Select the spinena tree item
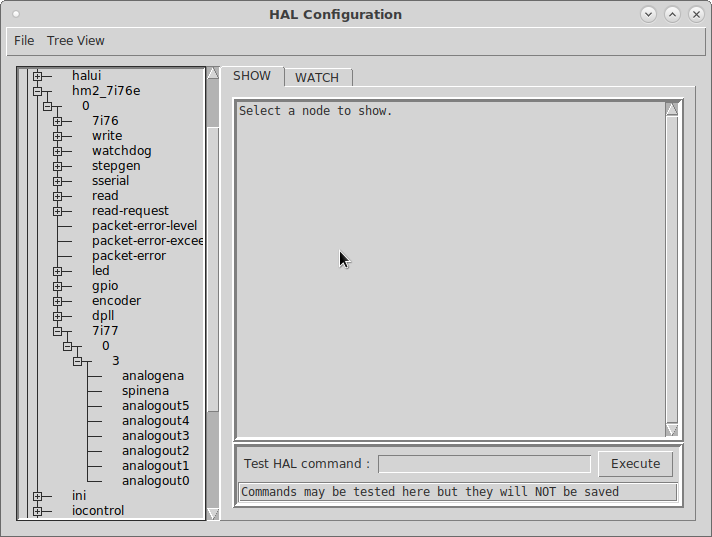Screen dimensions: 712x537 [145, 391]
